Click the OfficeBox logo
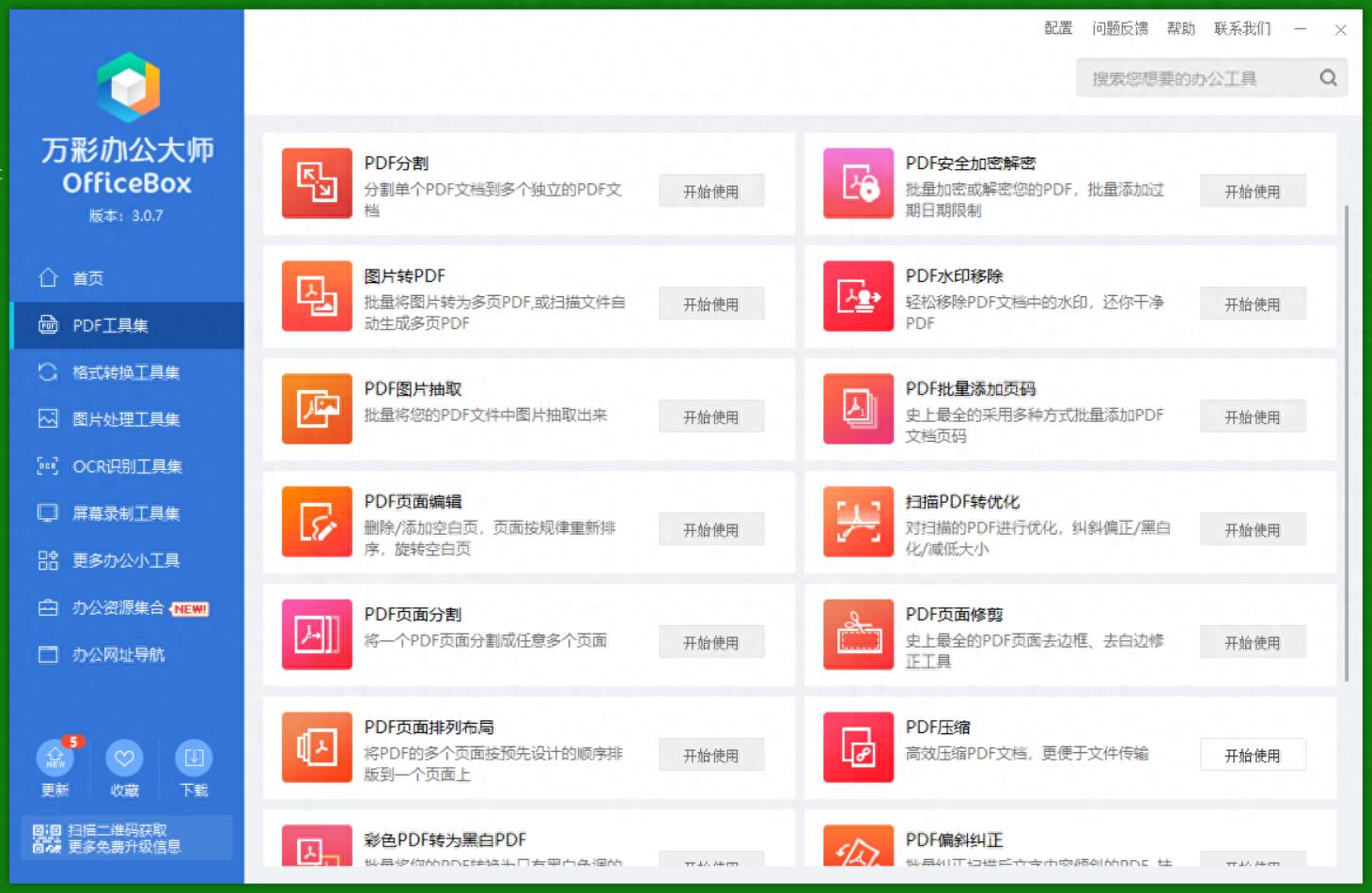The image size is (1372, 893). [x=128, y=87]
